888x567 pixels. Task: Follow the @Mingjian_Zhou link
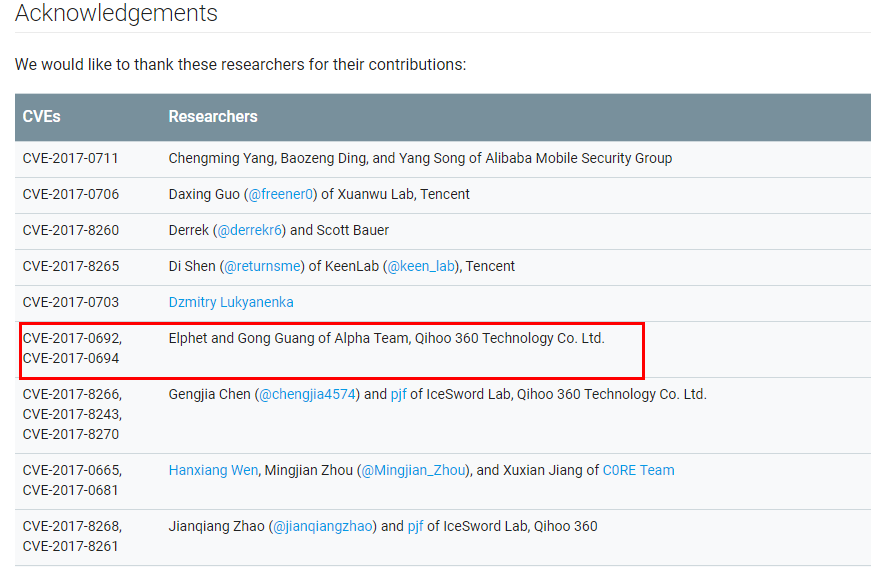(413, 470)
